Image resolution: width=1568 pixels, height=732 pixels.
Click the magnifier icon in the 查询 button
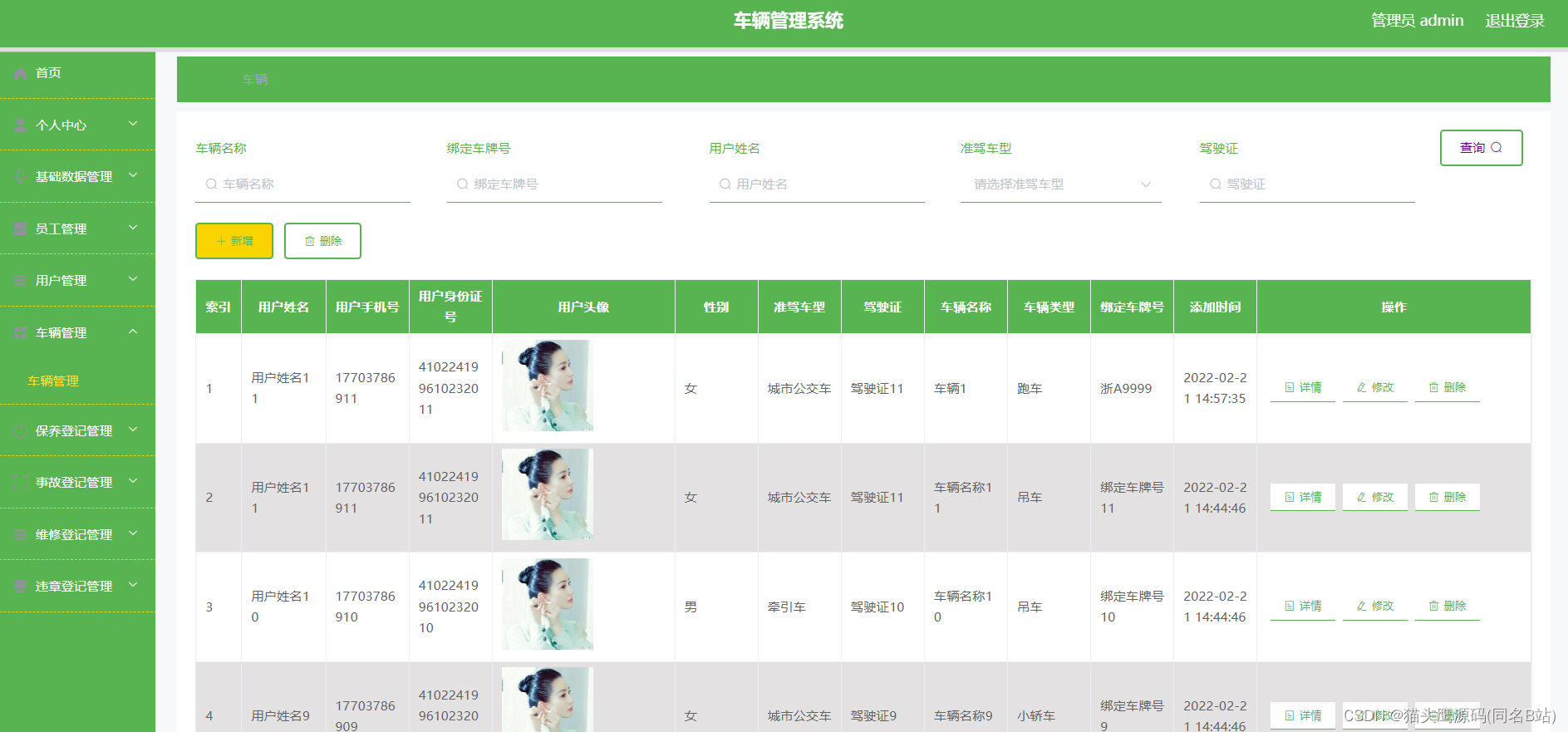pyautogui.click(x=1497, y=148)
